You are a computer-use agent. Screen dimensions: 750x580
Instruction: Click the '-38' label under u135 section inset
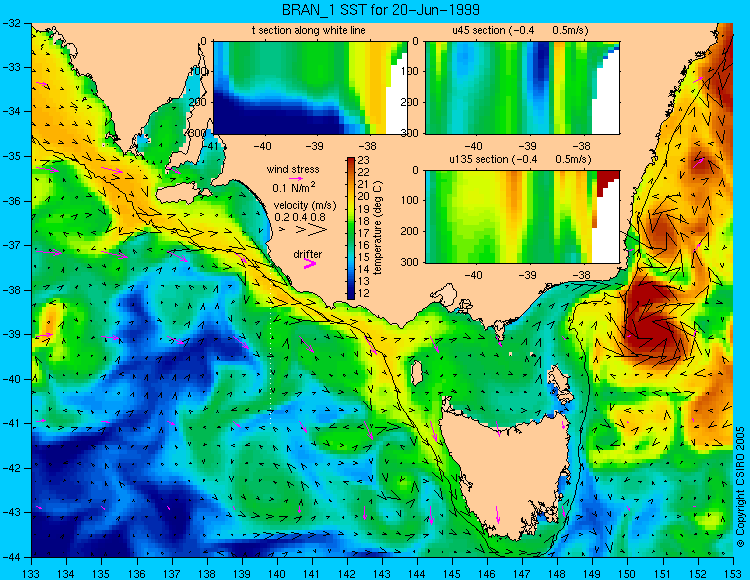581,275
